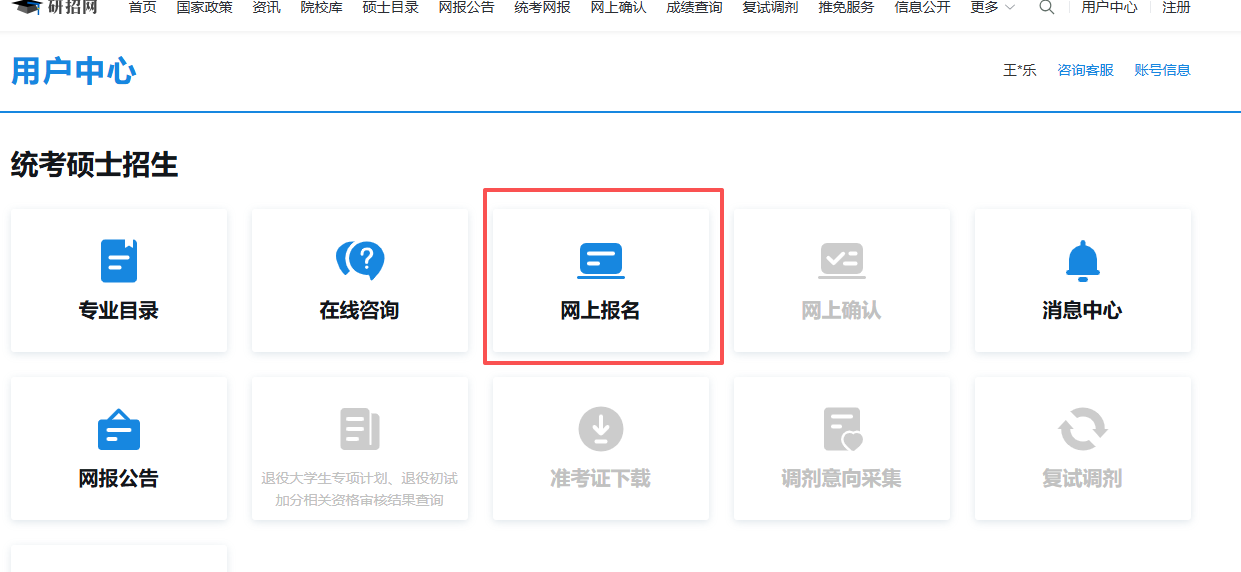
Task: Click the 复试调剂 refresh arrows icon
Action: (x=1082, y=430)
